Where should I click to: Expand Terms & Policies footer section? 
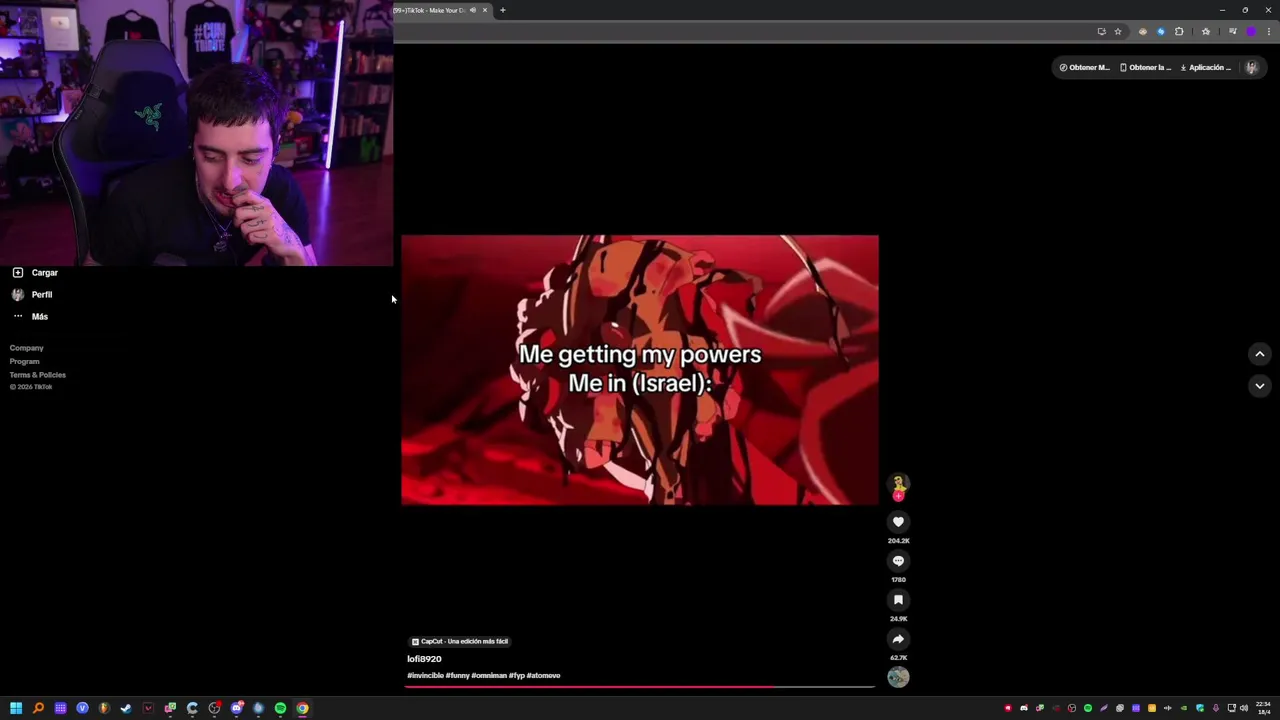38,375
